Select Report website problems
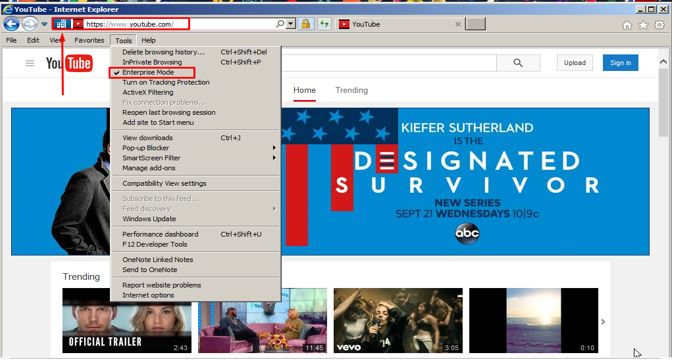Image resolution: width=674 pixels, height=360 pixels. 196,285
